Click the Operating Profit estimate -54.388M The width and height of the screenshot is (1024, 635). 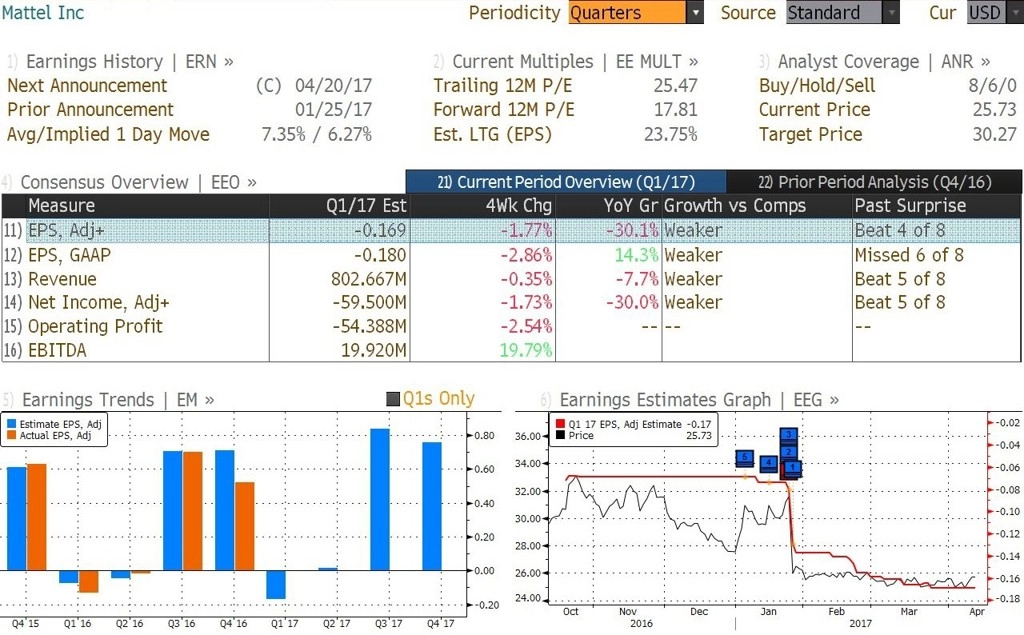coord(370,326)
